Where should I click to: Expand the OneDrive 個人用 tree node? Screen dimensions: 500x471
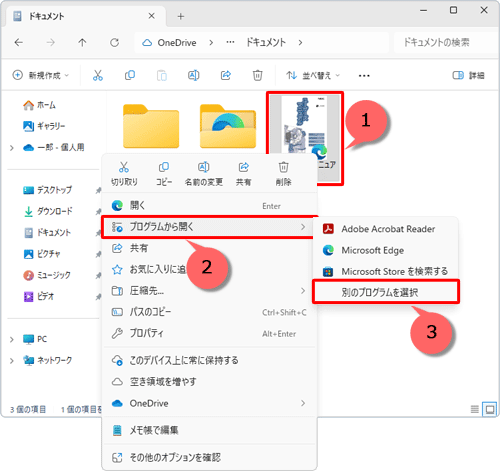12,148
